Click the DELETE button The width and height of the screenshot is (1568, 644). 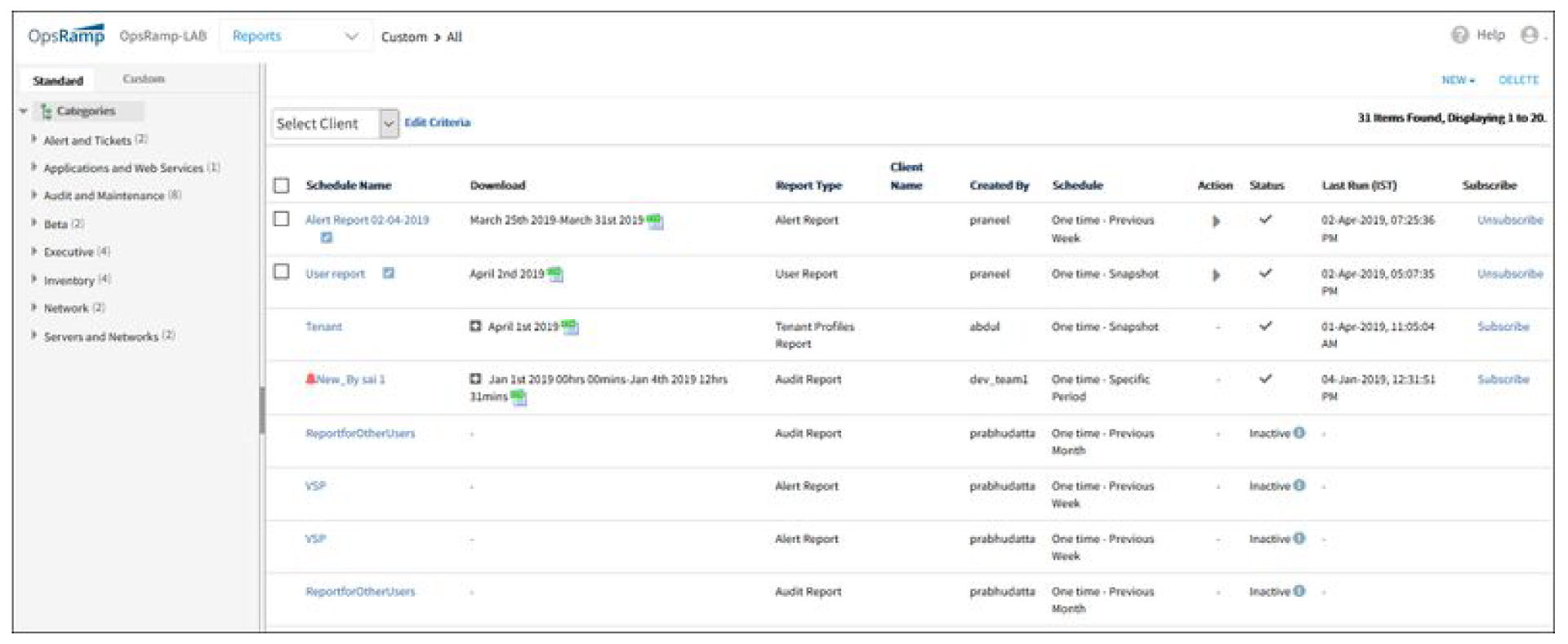click(1518, 80)
